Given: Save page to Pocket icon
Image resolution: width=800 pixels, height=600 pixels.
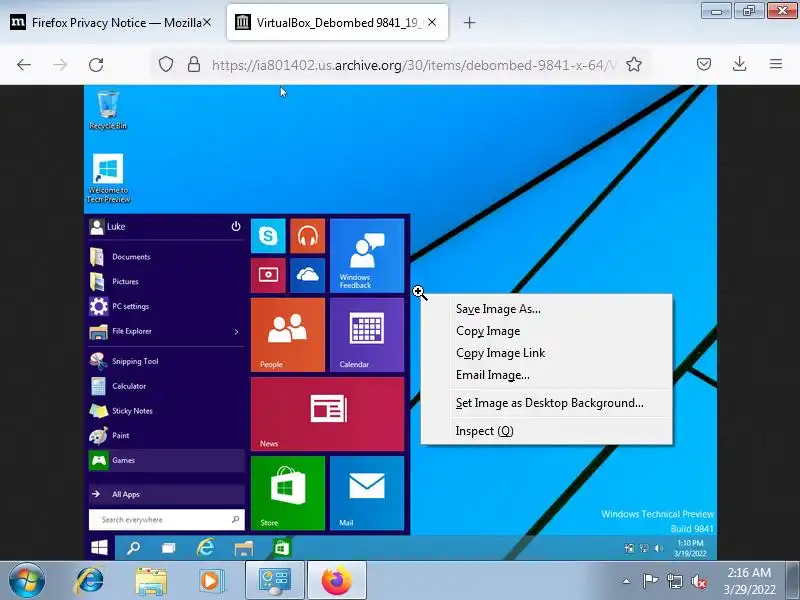Looking at the screenshot, I should pyautogui.click(x=704, y=64).
